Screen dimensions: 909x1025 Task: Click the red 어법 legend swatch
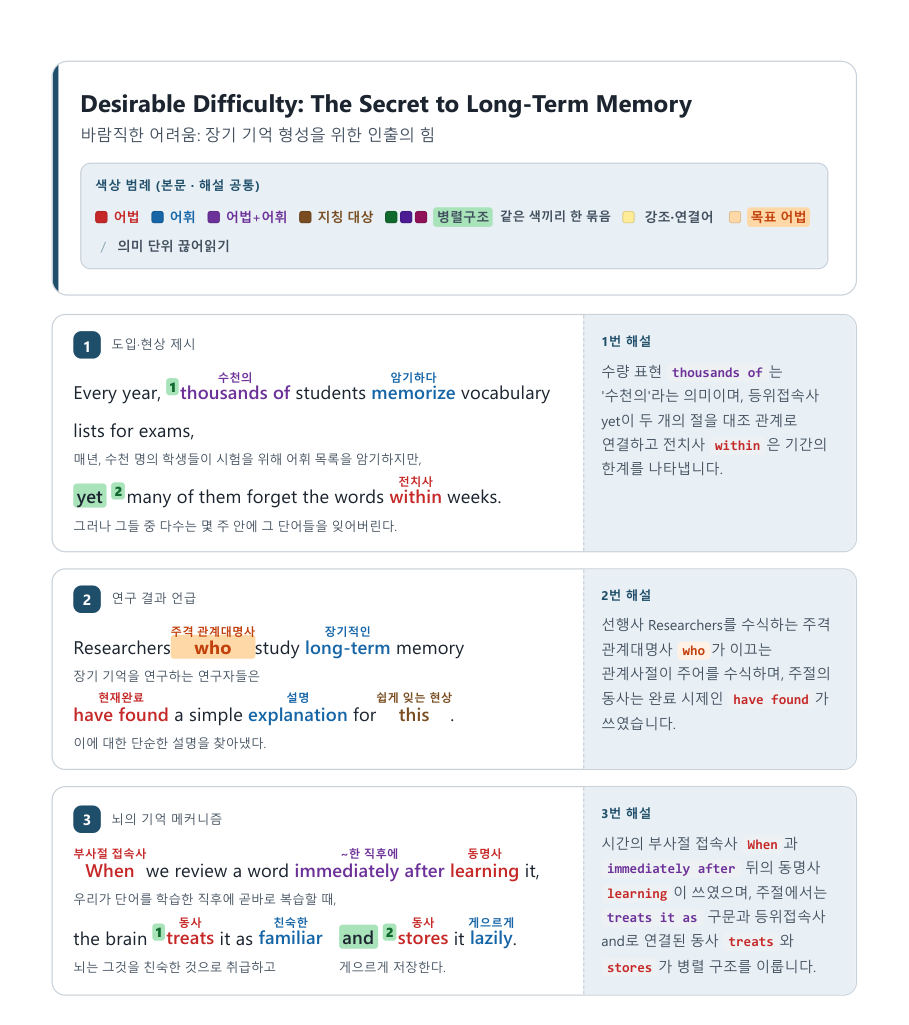click(x=101, y=217)
